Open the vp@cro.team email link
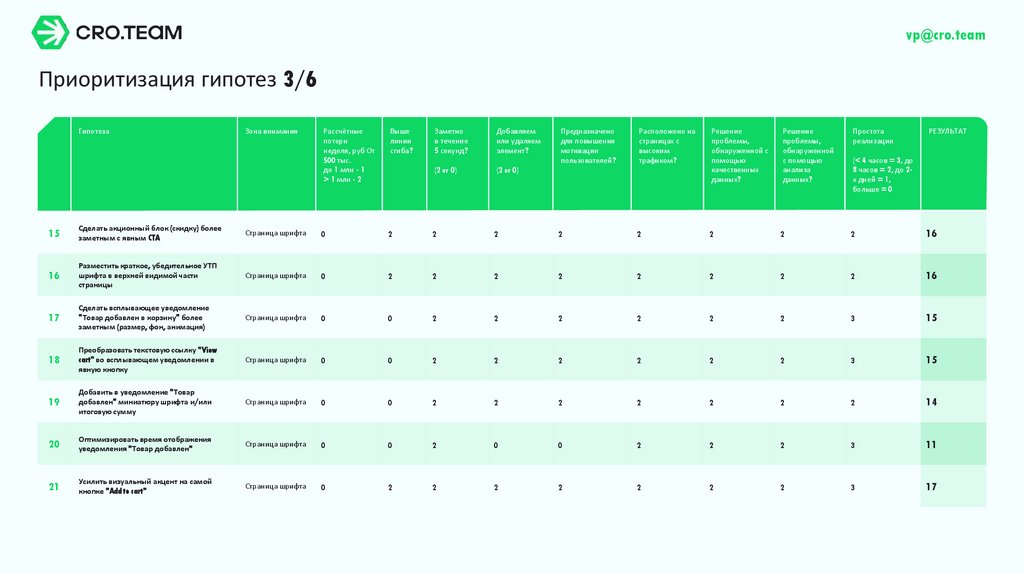The height and width of the screenshot is (574, 1024). (945, 35)
